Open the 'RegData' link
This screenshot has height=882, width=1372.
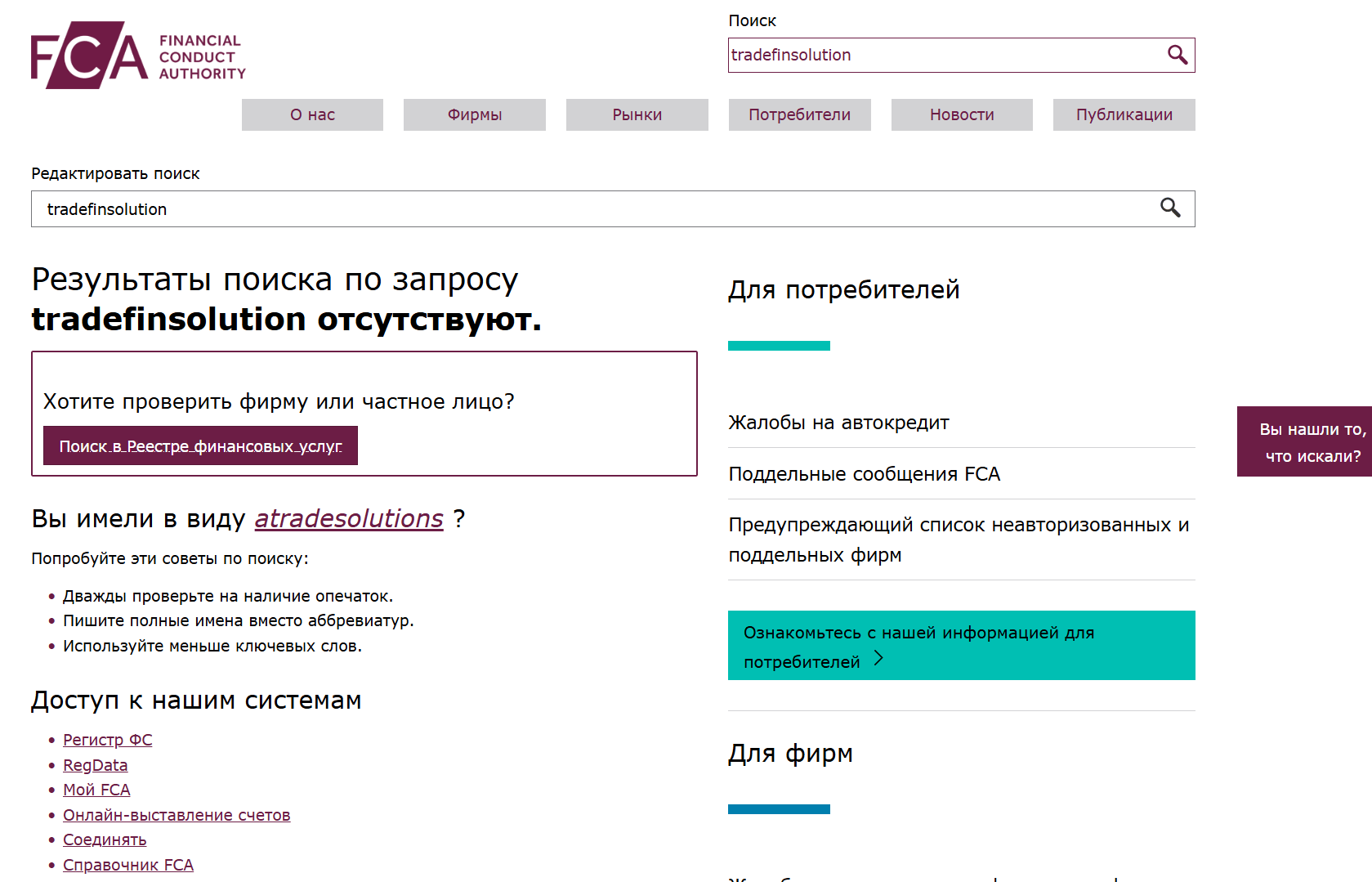[x=96, y=765]
